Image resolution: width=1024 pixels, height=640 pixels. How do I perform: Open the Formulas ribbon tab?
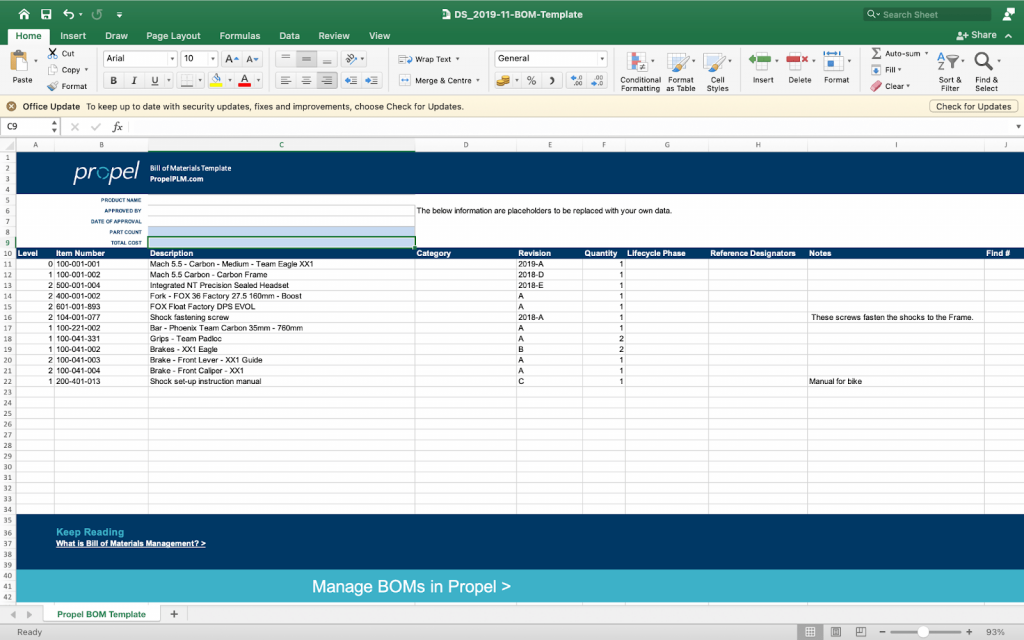240,36
